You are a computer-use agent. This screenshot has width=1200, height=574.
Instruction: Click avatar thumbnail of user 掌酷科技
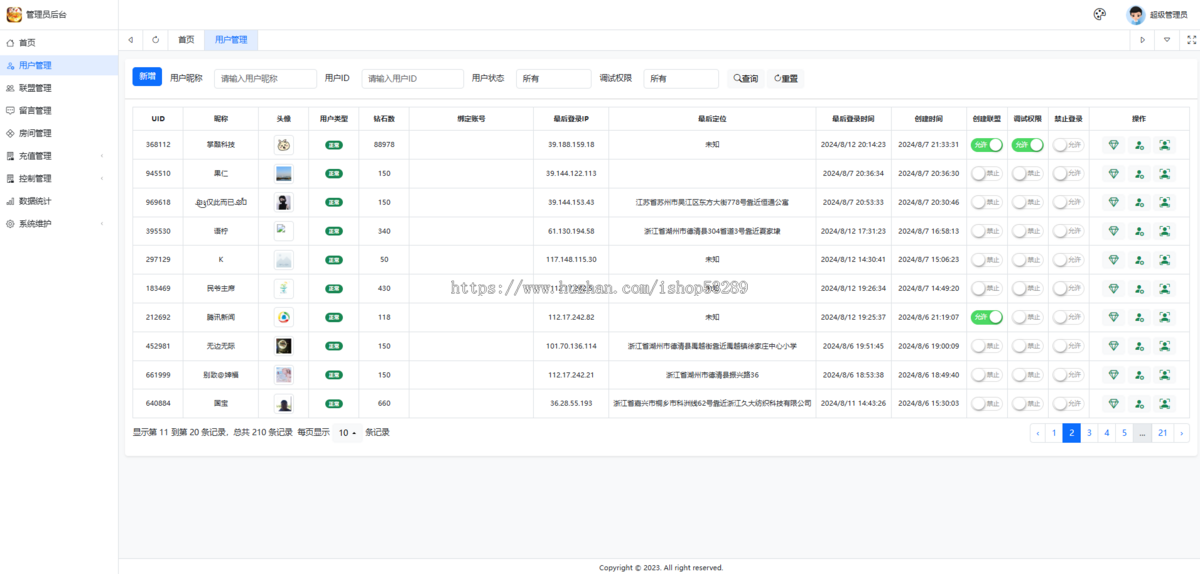284,145
